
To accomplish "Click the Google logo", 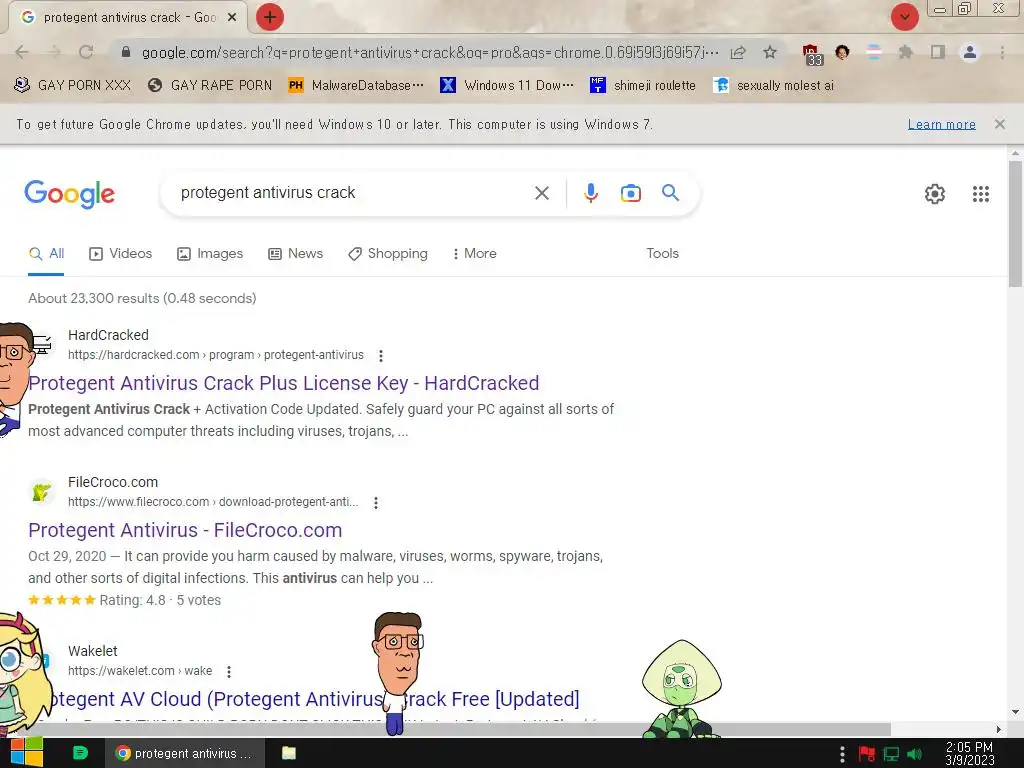I will [70, 194].
